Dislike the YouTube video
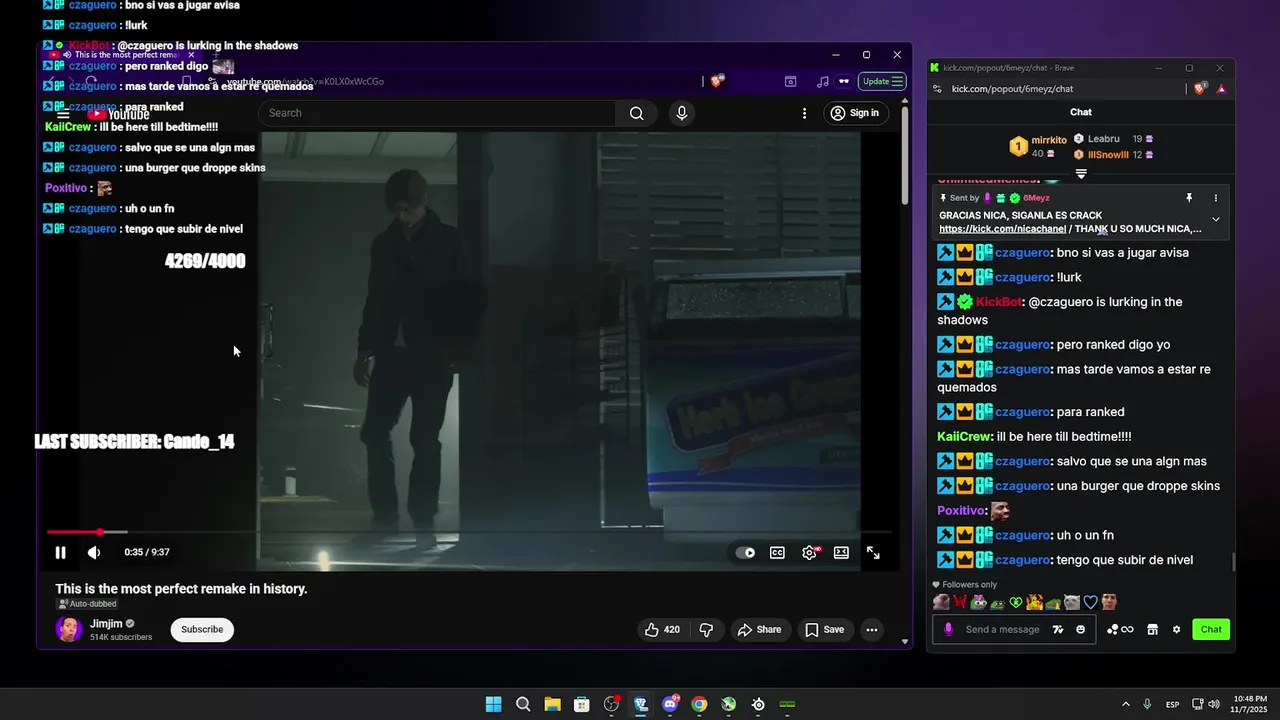Screen dimensions: 1280x720 [x=706, y=629]
